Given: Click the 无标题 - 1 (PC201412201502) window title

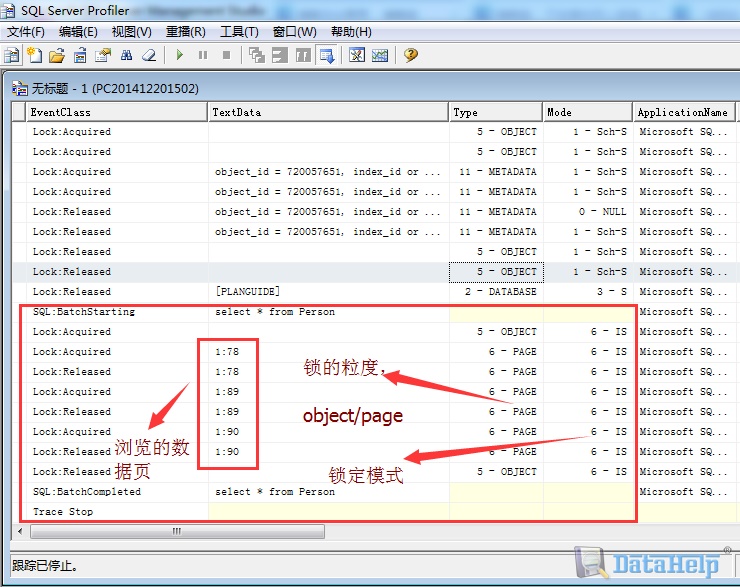Looking at the screenshot, I should click(x=115, y=88).
